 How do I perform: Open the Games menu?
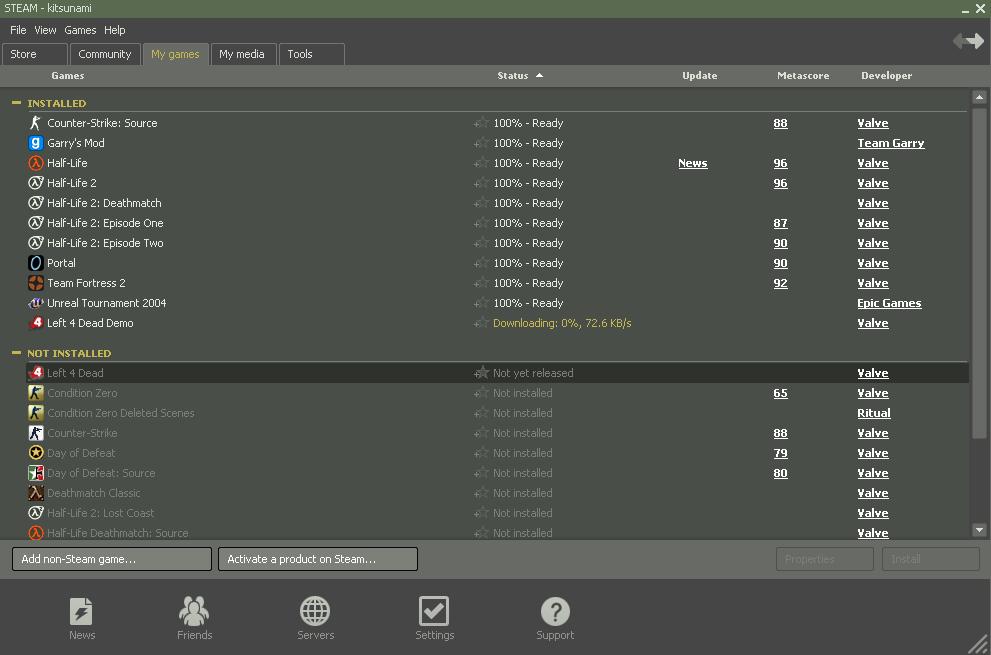[x=80, y=30]
